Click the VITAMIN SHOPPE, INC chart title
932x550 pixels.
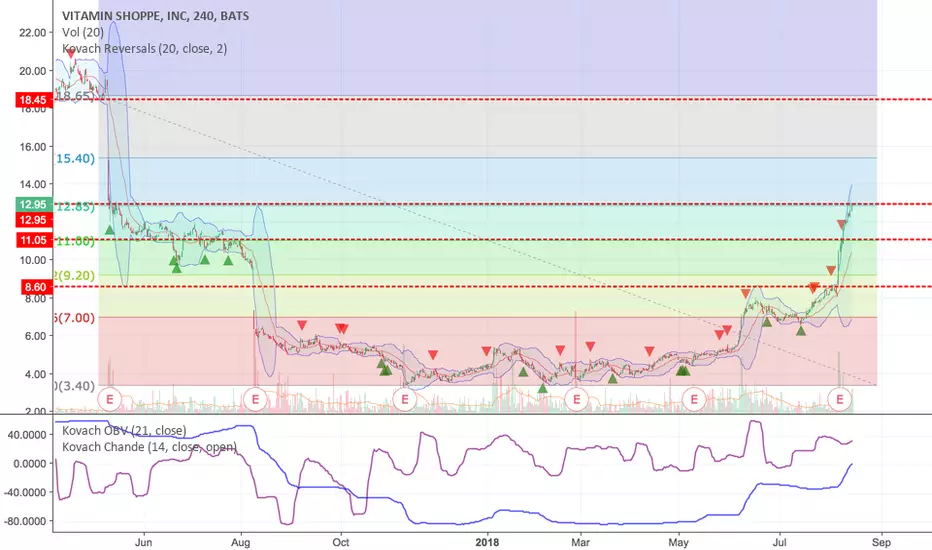tap(155, 16)
